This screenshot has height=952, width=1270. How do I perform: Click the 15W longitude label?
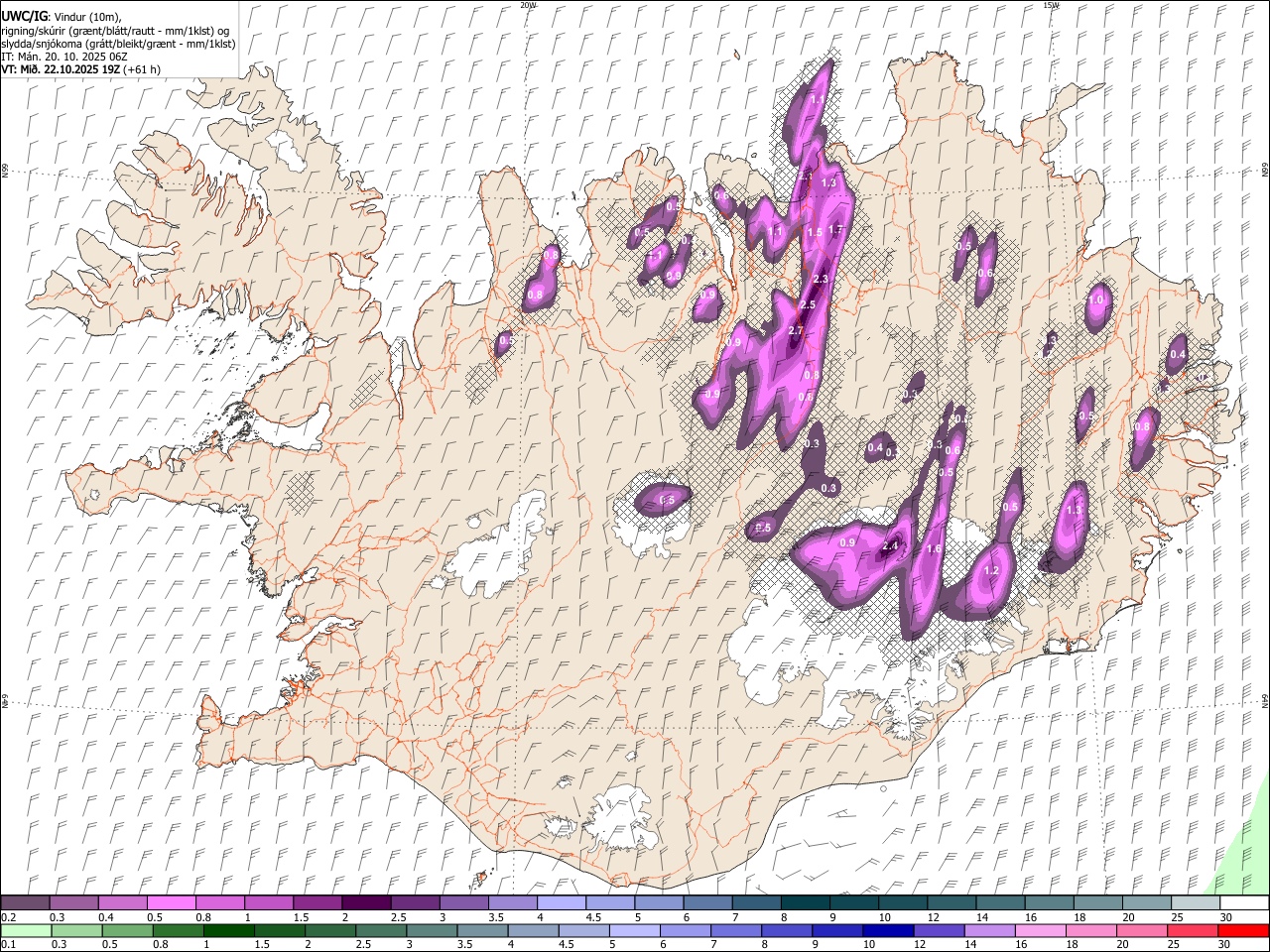pyautogui.click(x=1051, y=5)
